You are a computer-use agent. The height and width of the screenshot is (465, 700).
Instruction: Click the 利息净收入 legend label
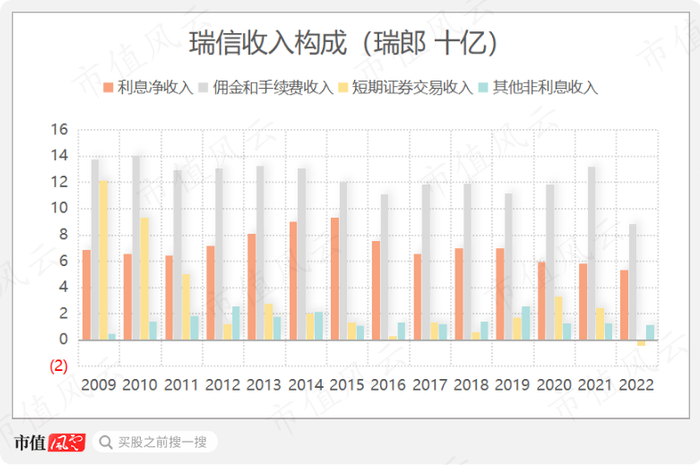point(155,87)
